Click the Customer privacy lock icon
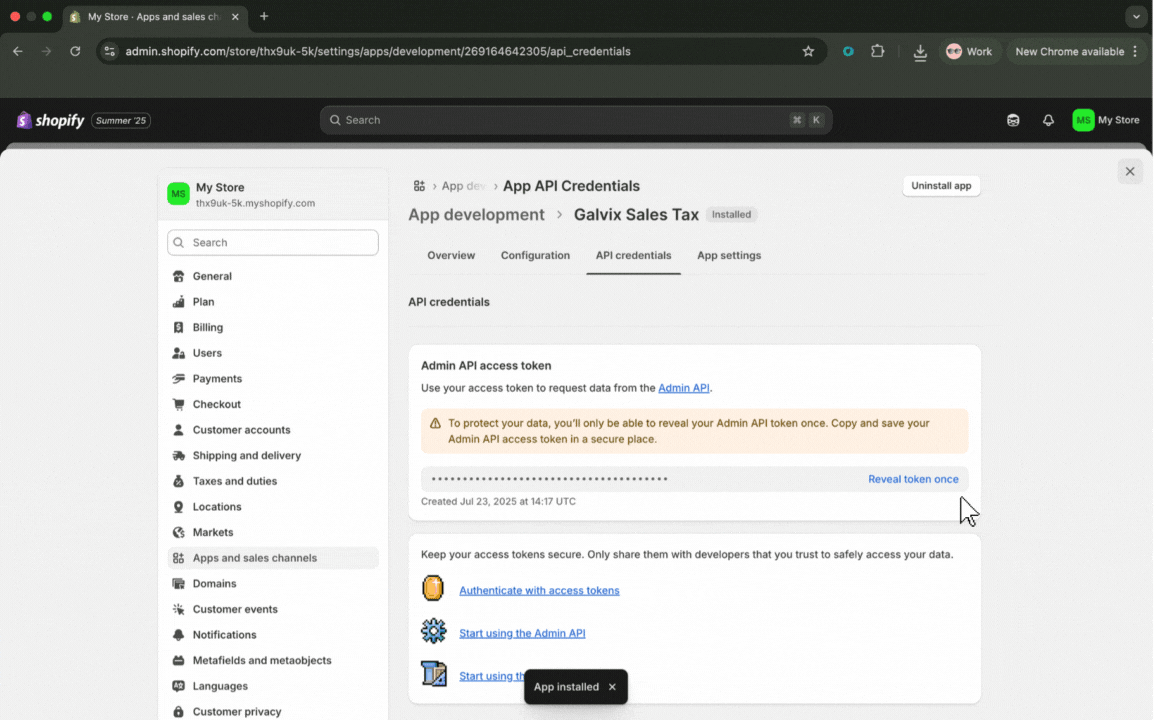This screenshot has width=1154, height=720. 178,712
